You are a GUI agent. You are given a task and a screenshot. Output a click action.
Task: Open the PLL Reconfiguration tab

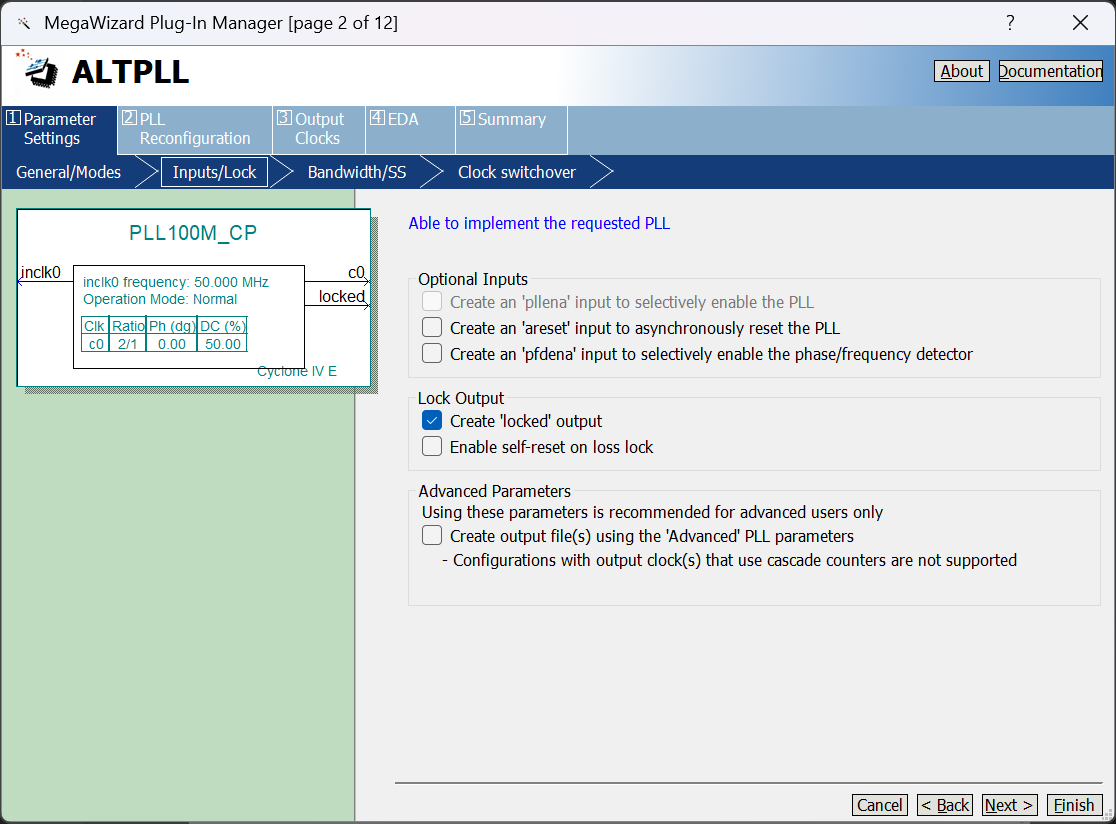coord(194,129)
